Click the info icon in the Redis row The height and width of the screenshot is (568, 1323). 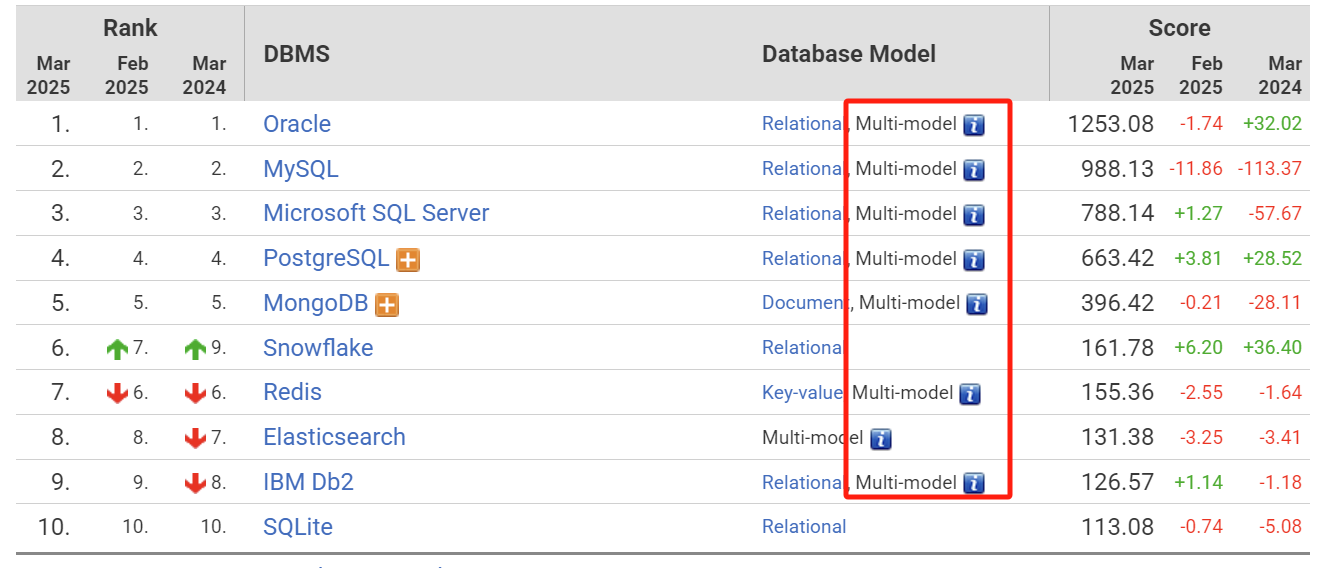pos(970,394)
